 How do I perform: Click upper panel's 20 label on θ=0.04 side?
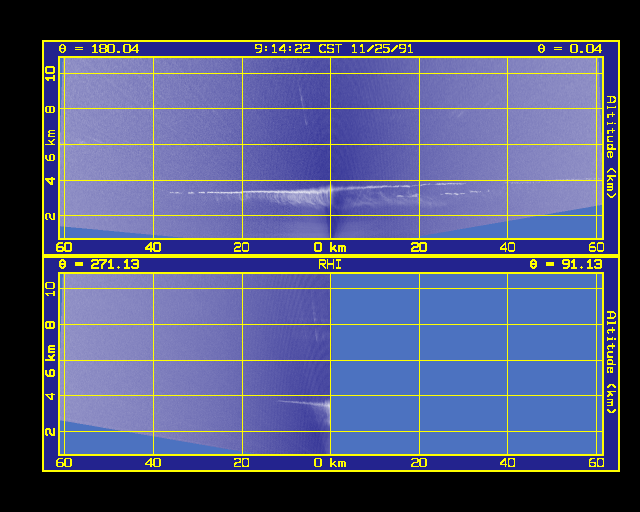[x=419, y=247]
